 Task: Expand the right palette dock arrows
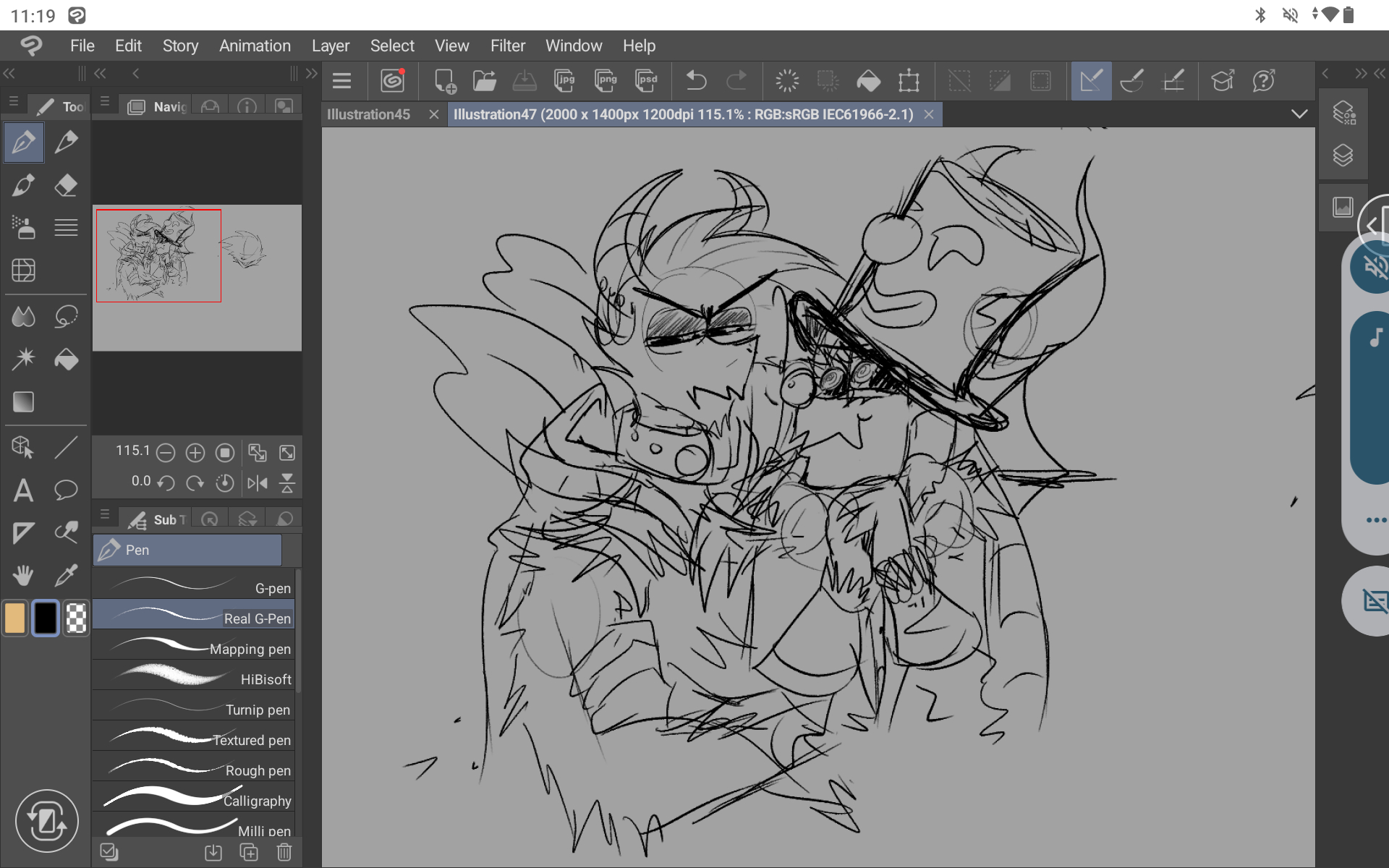(1380, 73)
